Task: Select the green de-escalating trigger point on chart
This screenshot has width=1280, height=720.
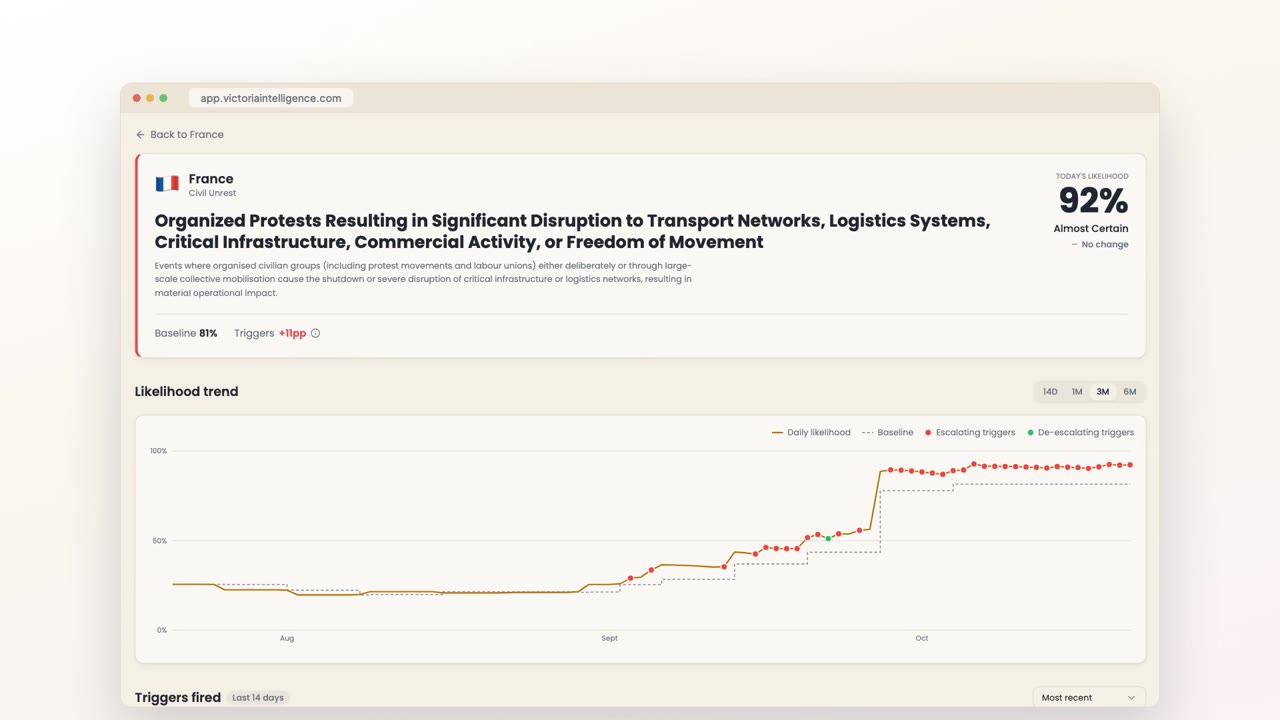Action: tap(828, 539)
